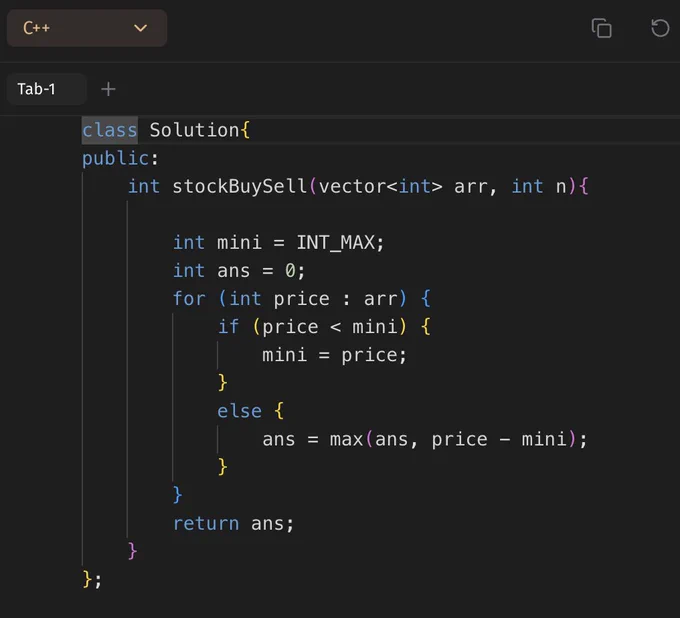Viewport: 680px width, 618px height.
Task: Reset code with the circular arrow icon
Action: [660, 28]
